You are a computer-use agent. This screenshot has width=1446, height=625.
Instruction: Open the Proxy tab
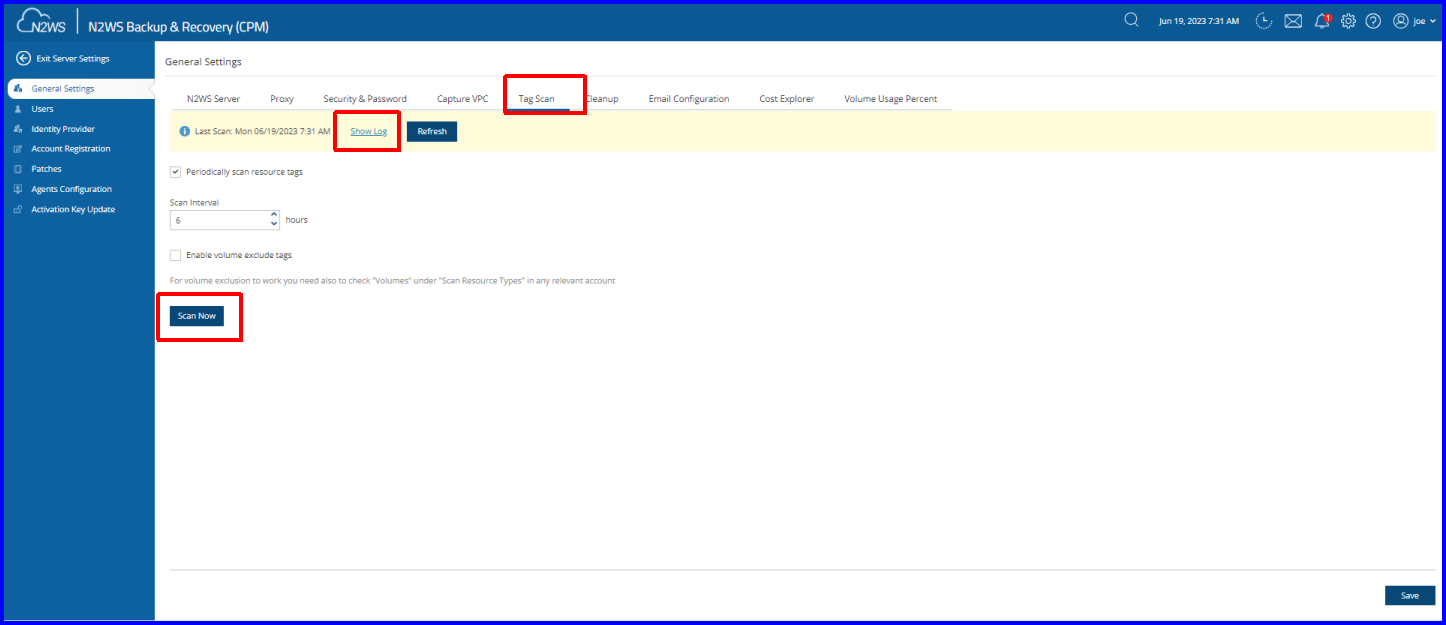click(282, 99)
